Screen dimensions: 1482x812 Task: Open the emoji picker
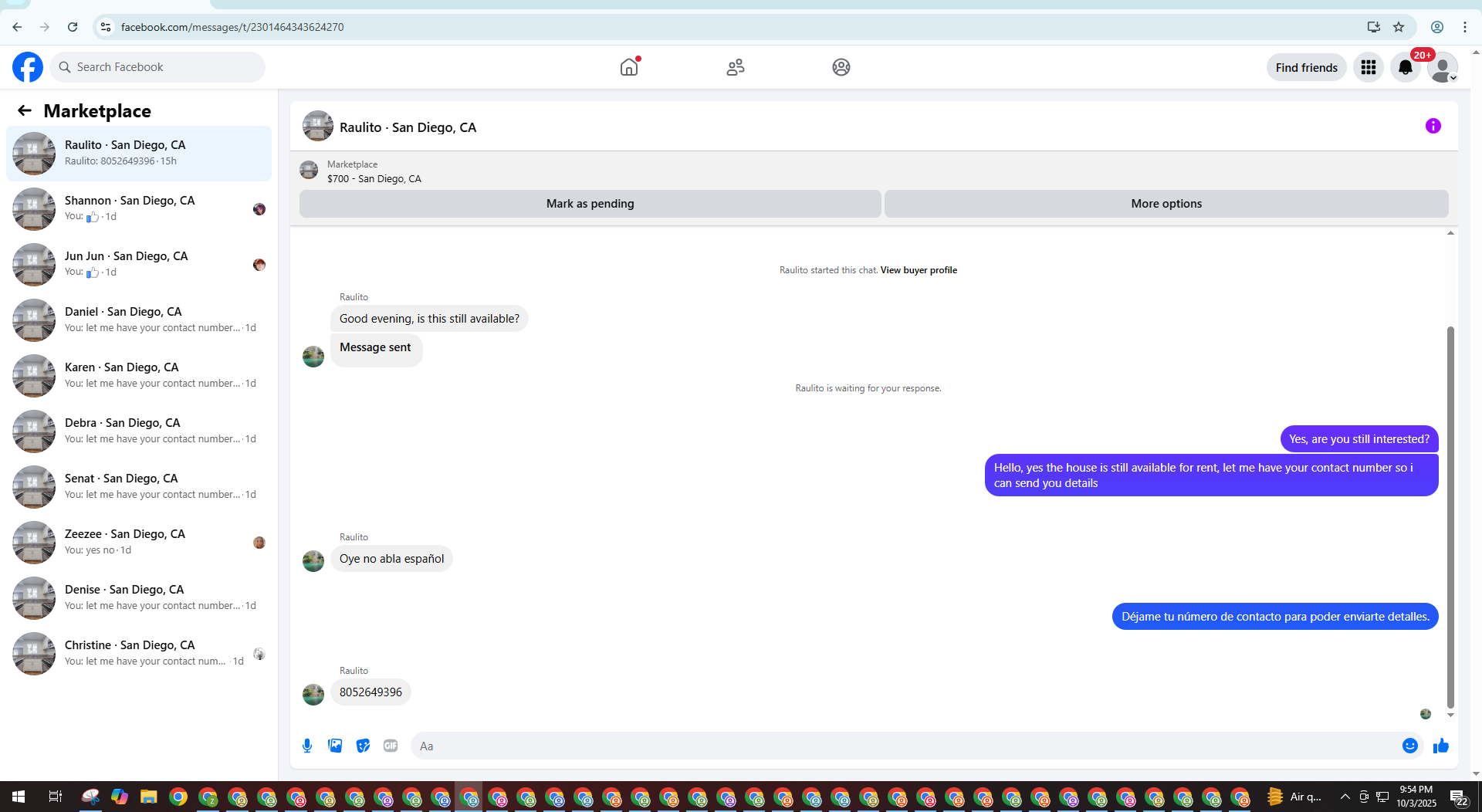[1410, 746]
